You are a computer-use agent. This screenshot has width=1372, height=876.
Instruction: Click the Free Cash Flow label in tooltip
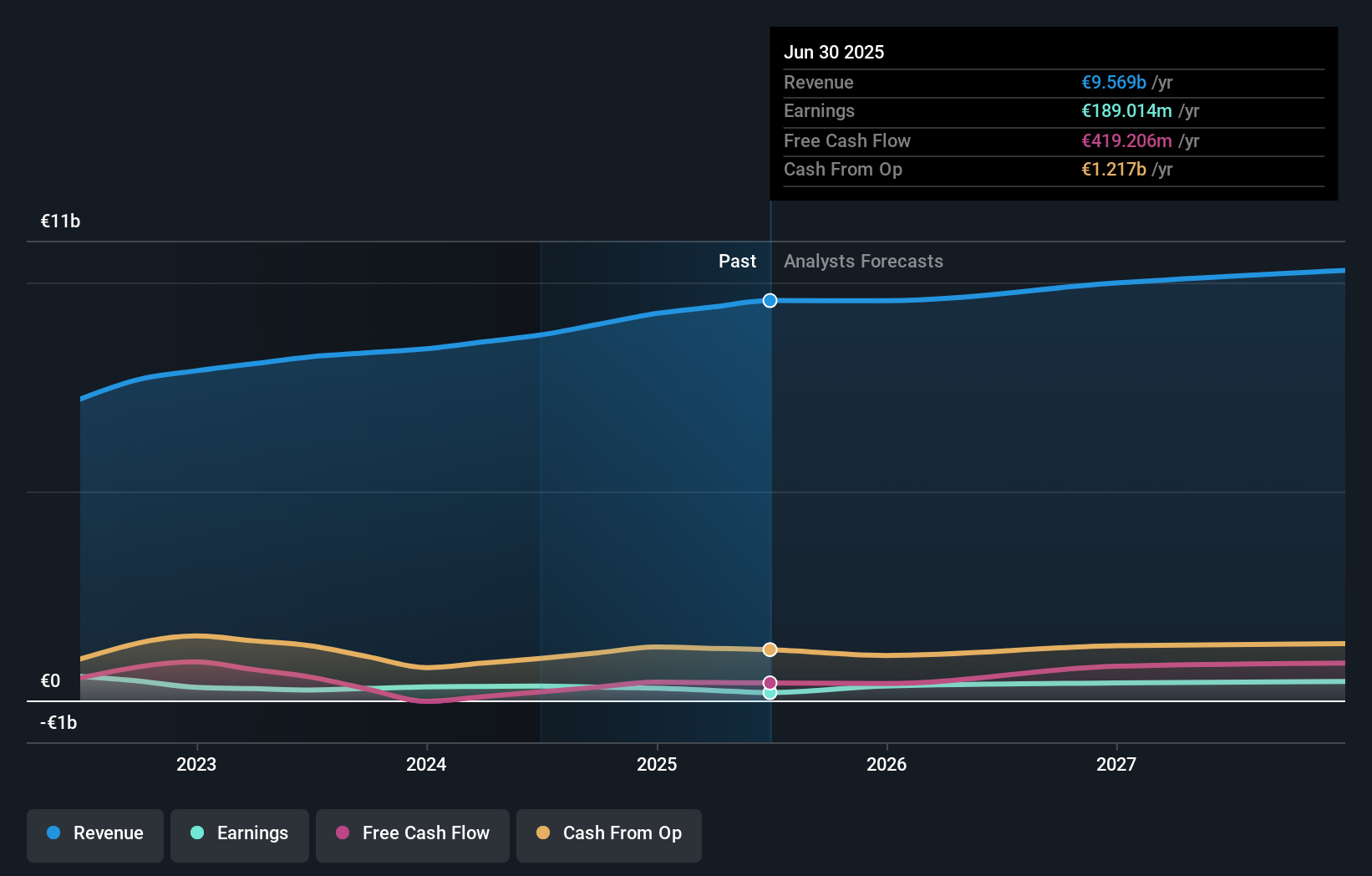[847, 140]
